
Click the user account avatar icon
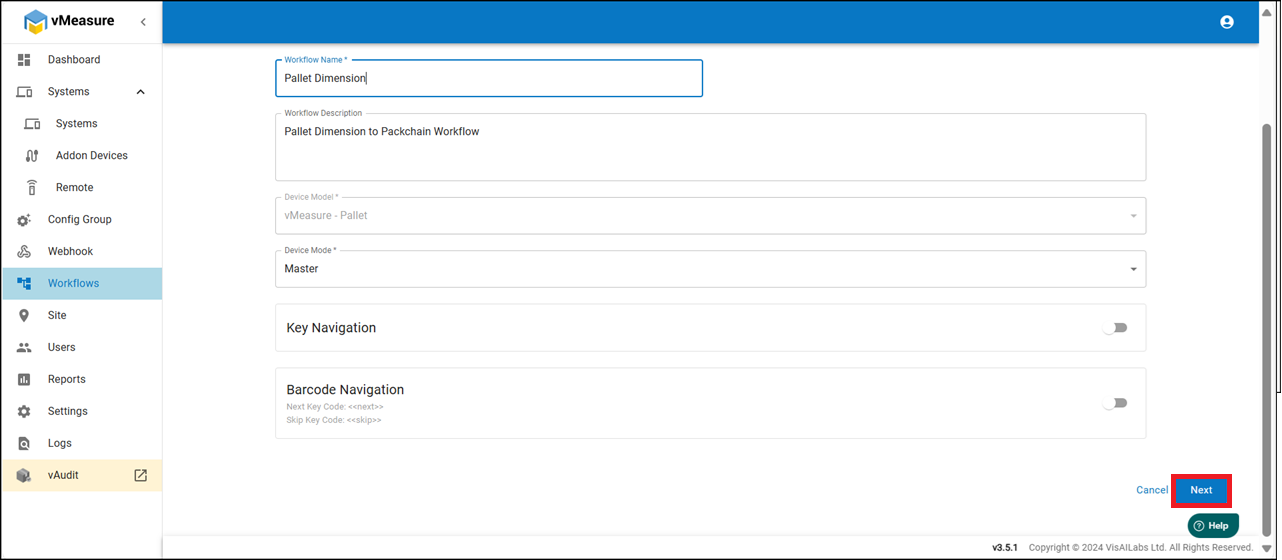click(1227, 22)
